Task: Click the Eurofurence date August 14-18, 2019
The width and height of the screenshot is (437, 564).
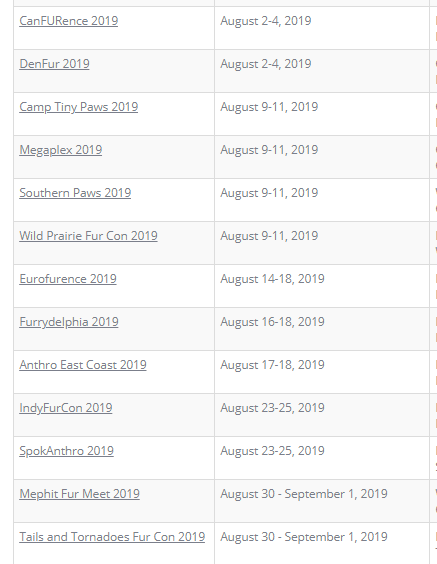Action: 272,279
